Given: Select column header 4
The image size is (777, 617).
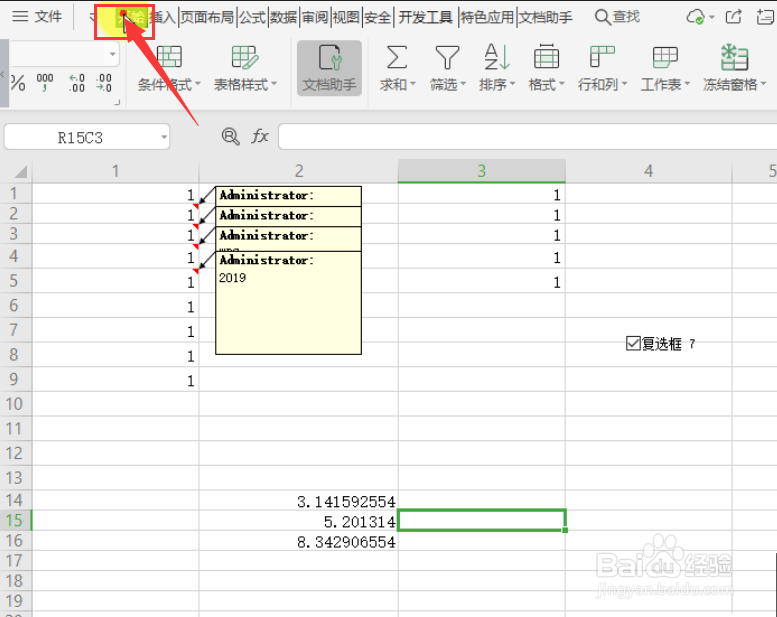Looking at the screenshot, I should [649, 171].
